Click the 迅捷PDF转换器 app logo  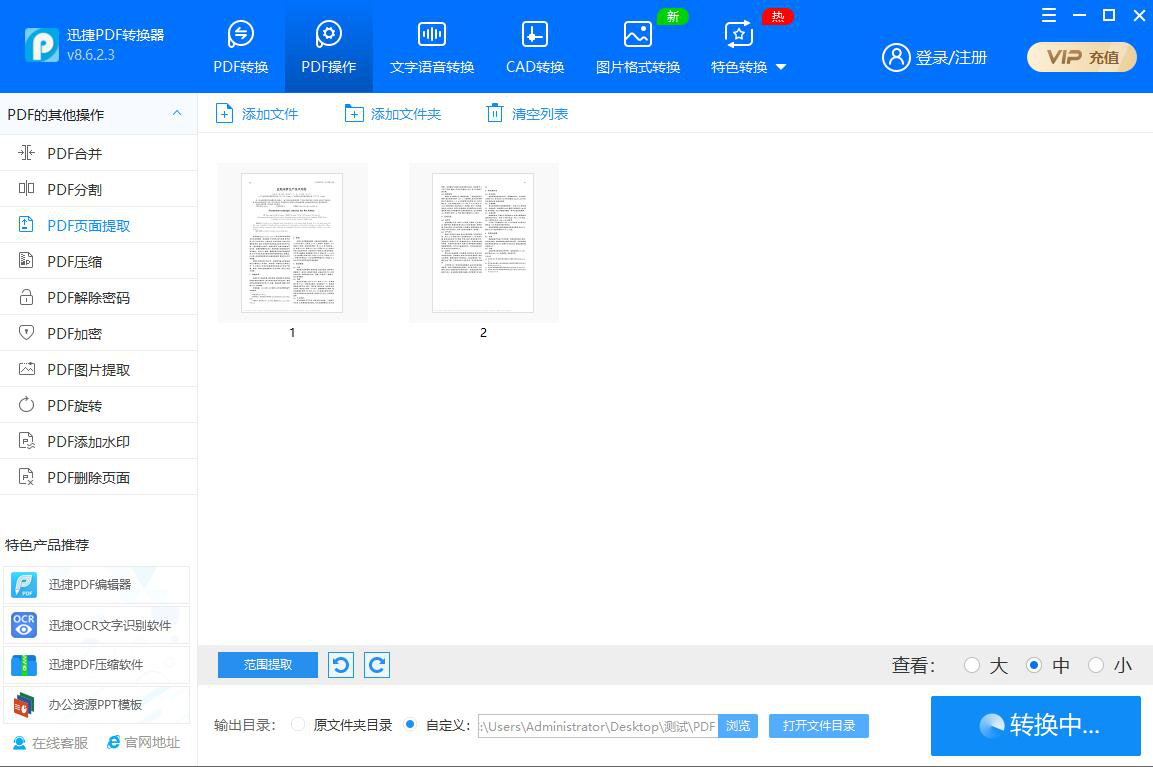click(41, 45)
